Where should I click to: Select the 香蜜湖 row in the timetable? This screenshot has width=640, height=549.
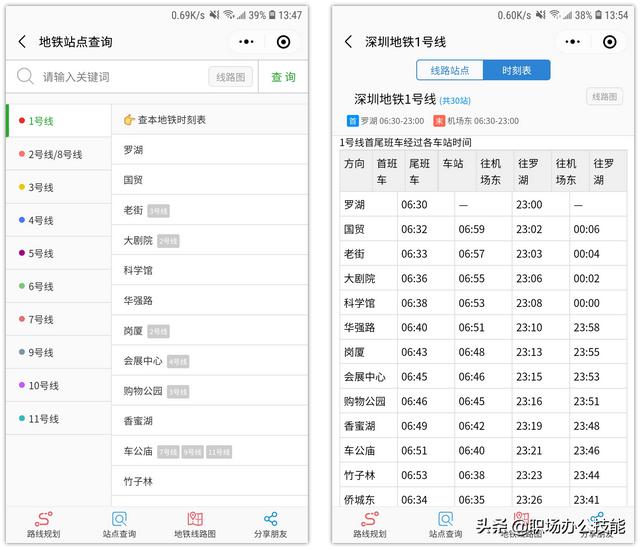pos(483,426)
